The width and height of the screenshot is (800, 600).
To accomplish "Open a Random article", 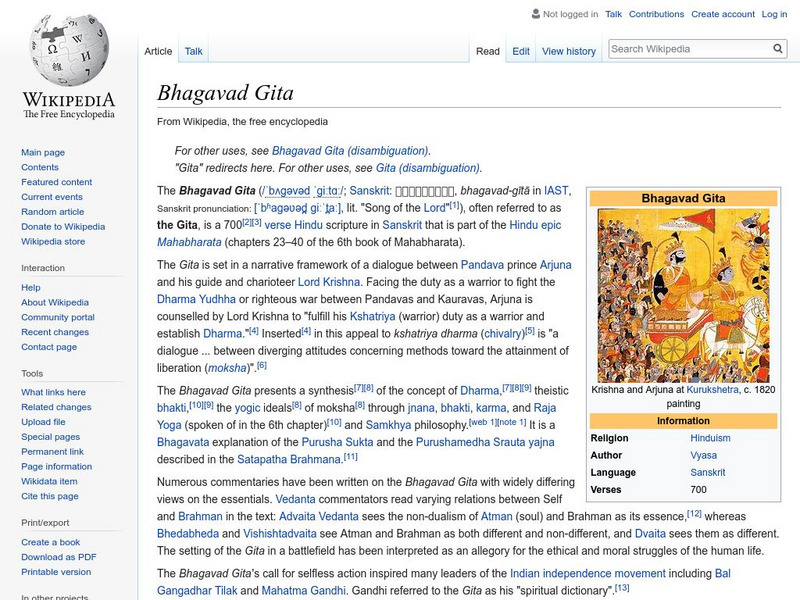I will pyautogui.click(x=53, y=211).
